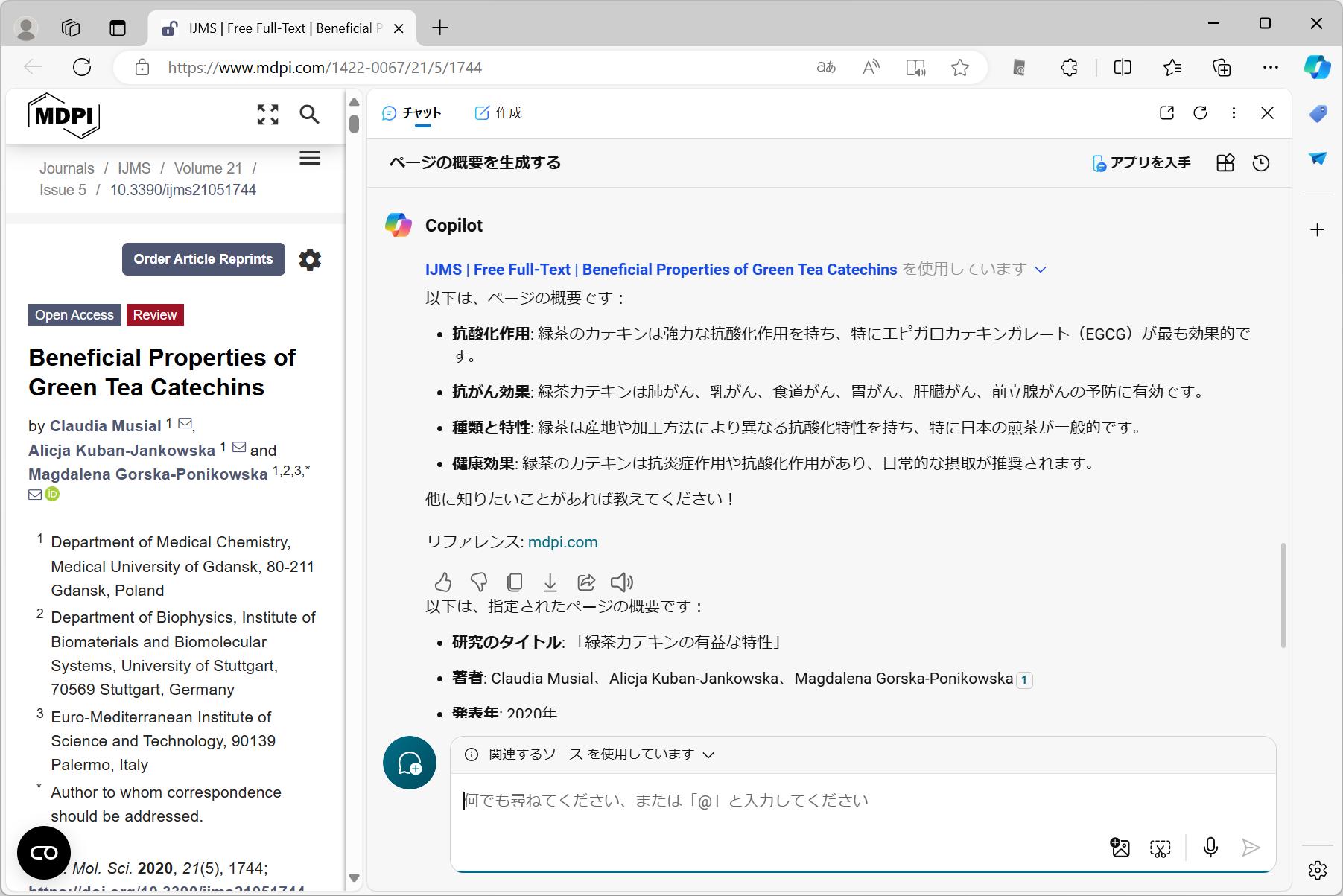Share the Copilot response
The width and height of the screenshot is (1343, 896).
click(586, 582)
